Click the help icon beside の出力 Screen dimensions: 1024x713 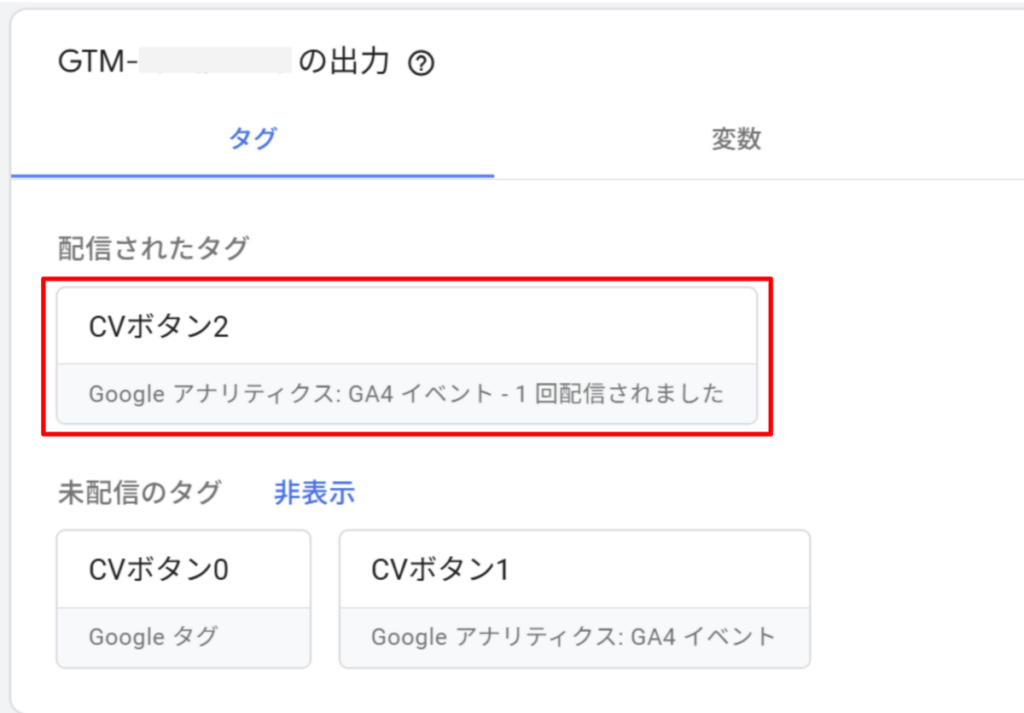click(422, 65)
